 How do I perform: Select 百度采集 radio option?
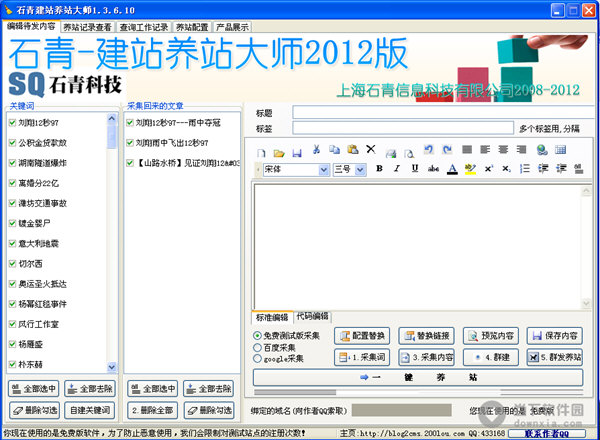tap(258, 347)
